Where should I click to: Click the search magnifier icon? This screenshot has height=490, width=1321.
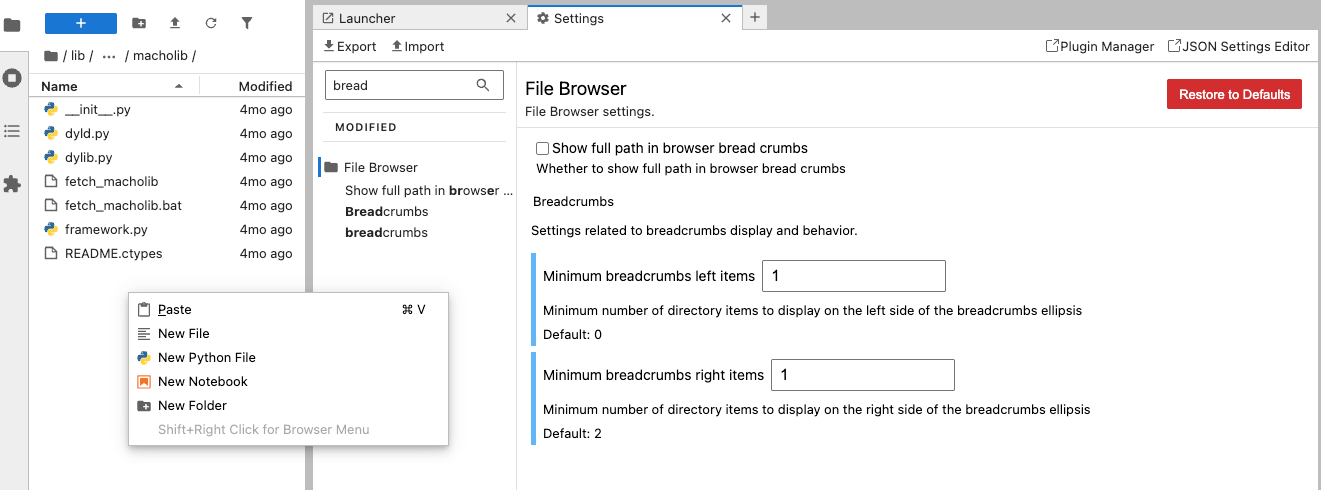484,85
